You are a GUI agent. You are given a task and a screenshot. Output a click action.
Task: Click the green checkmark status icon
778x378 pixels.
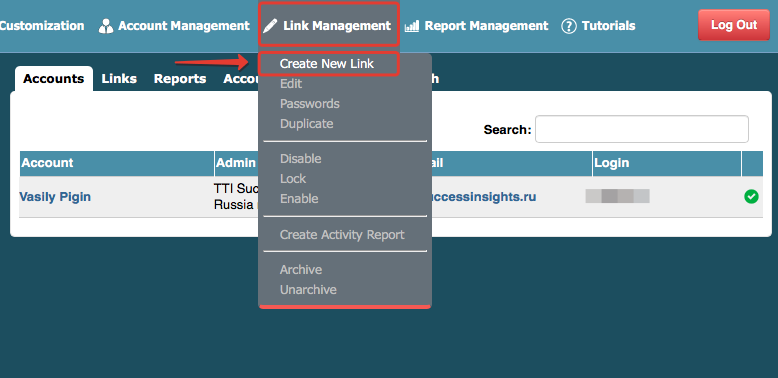751,196
